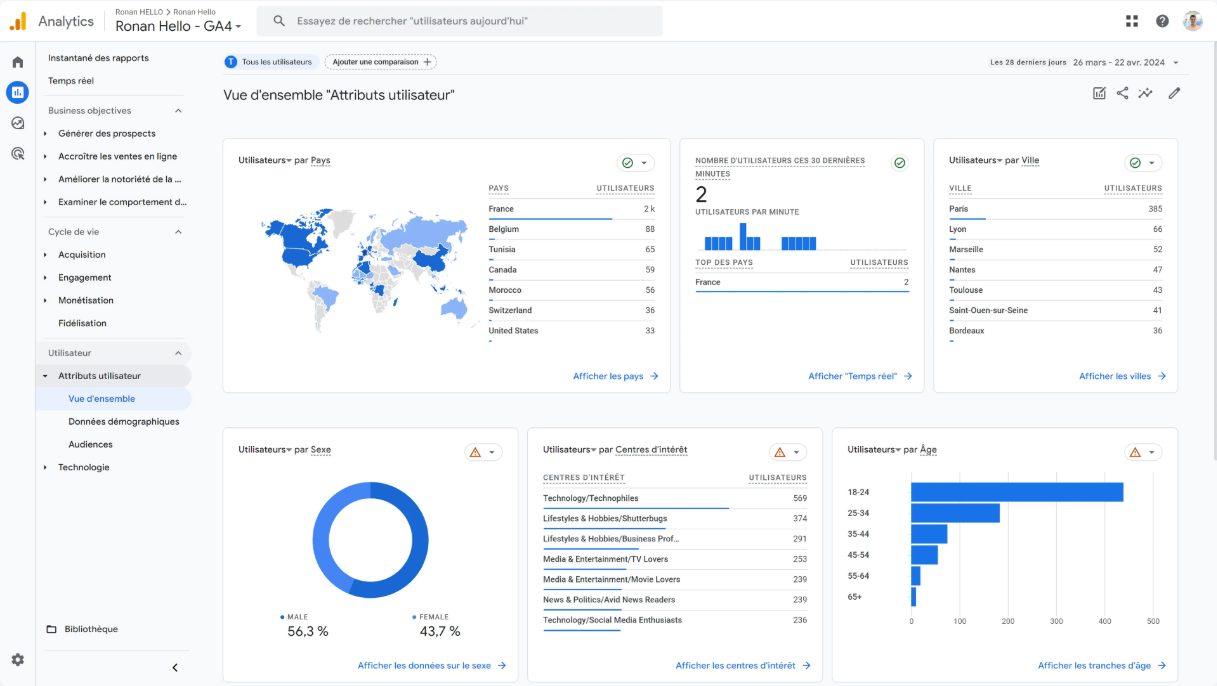Click the 18-24 age bar
The width and height of the screenshot is (1217, 686).
pos(1017,492)
